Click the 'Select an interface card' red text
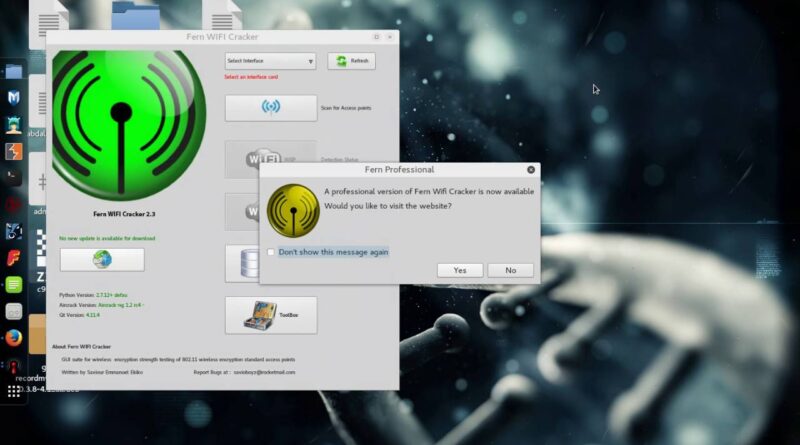This screenshot has width=800, height=445. tap(251, 77)
